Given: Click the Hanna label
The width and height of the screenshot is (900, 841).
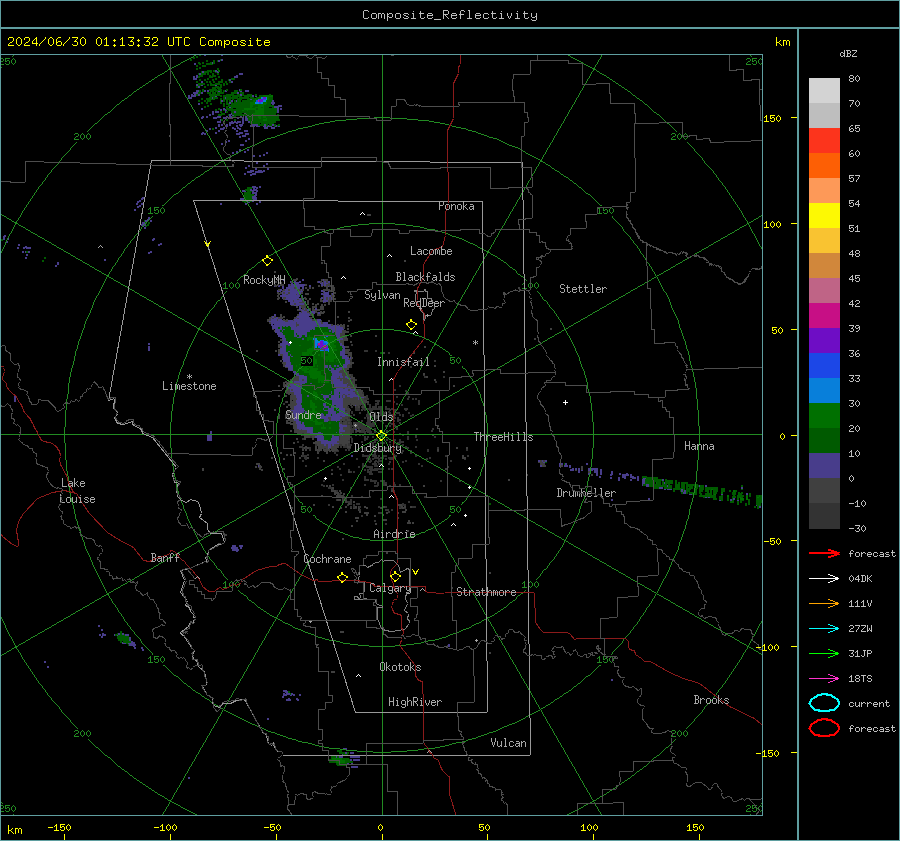Looking at the screenshot, I should click(x=699, y=446).
